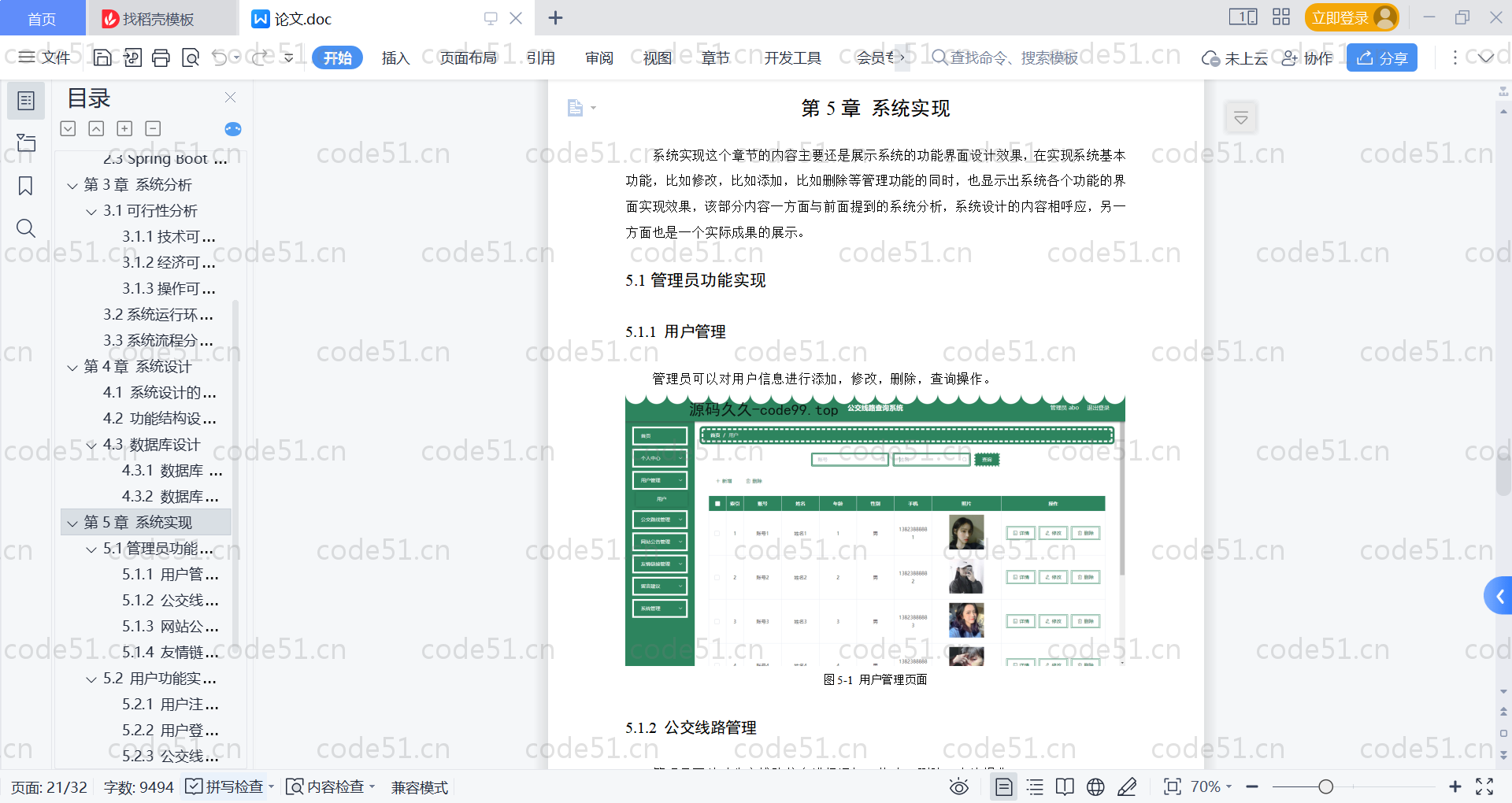Viewport: 1512px width, 803px height.
Task: Open the 文件 menu
Action: 44,57
